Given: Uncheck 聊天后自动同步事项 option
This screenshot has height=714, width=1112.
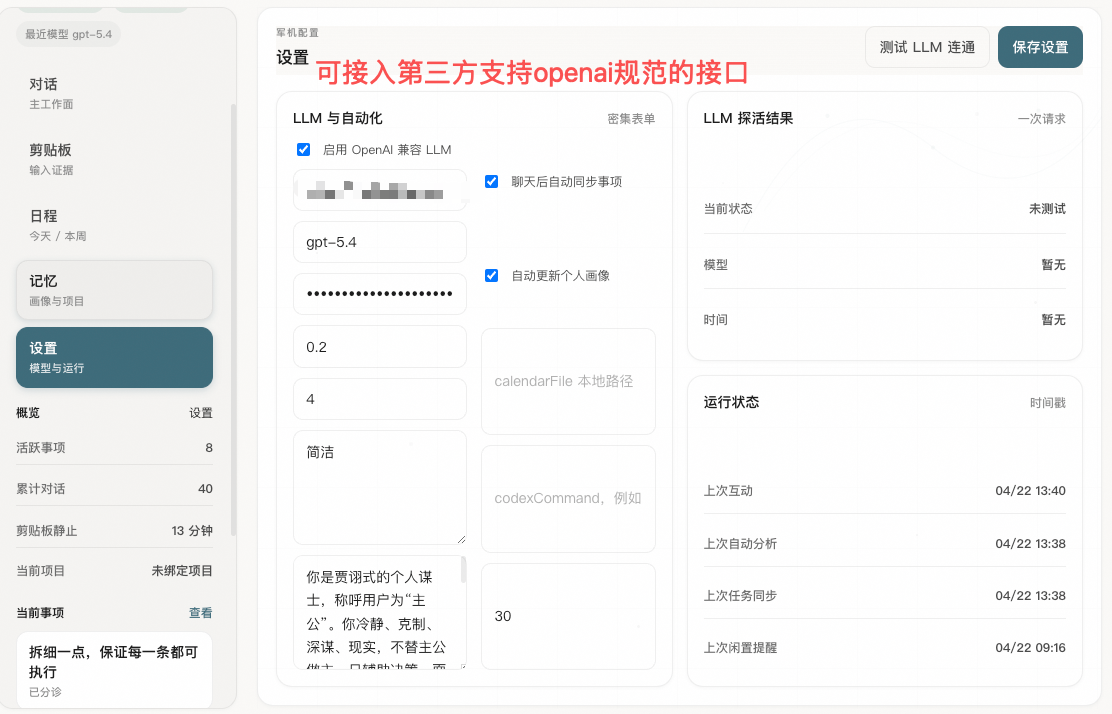Looking at the screenshot, I should pos(491,182).
